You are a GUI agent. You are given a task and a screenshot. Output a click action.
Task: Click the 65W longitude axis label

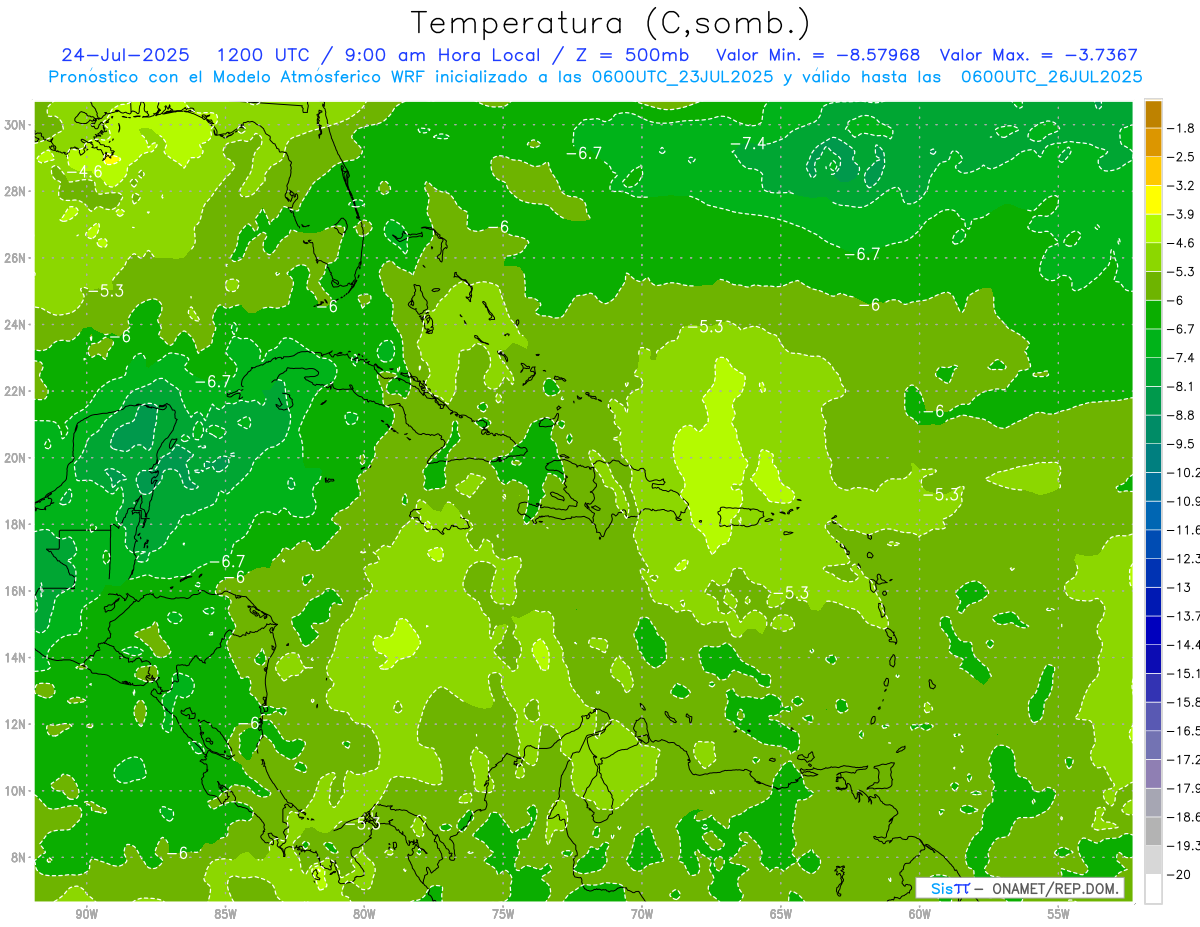pos(781,914)
